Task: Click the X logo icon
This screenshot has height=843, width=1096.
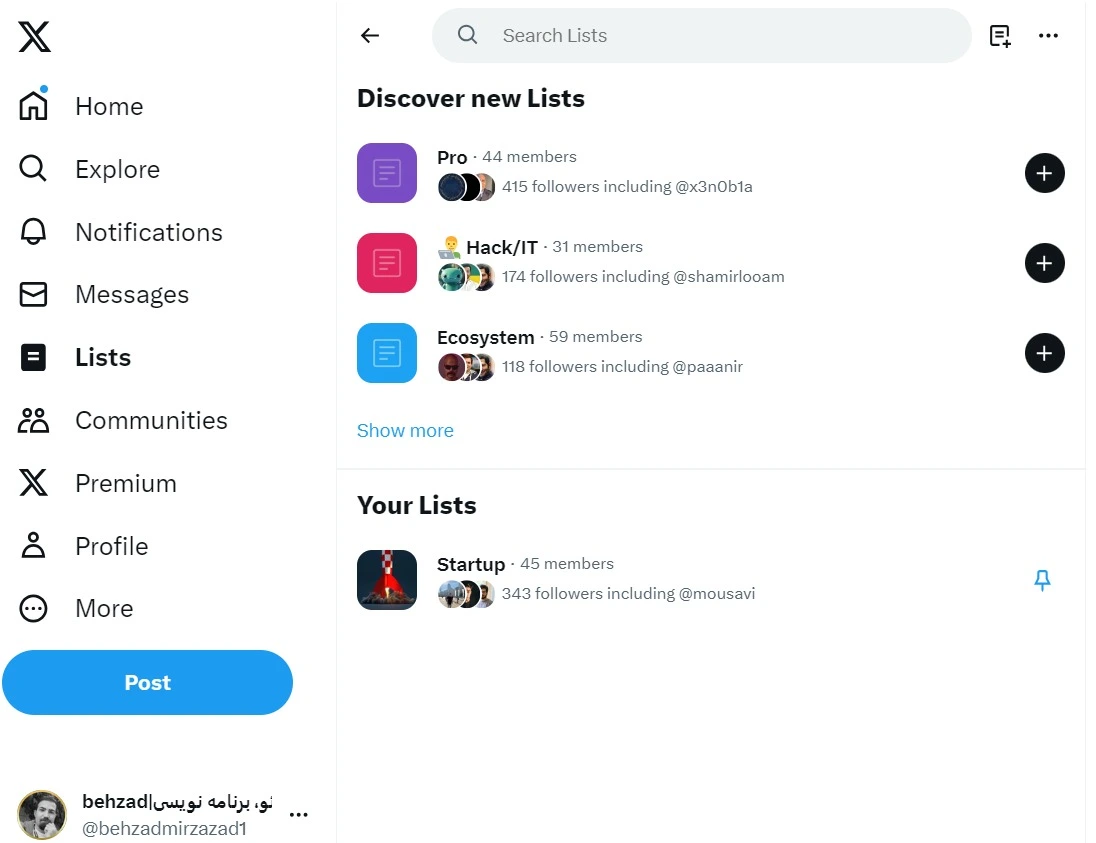Action: click(34, 37)
